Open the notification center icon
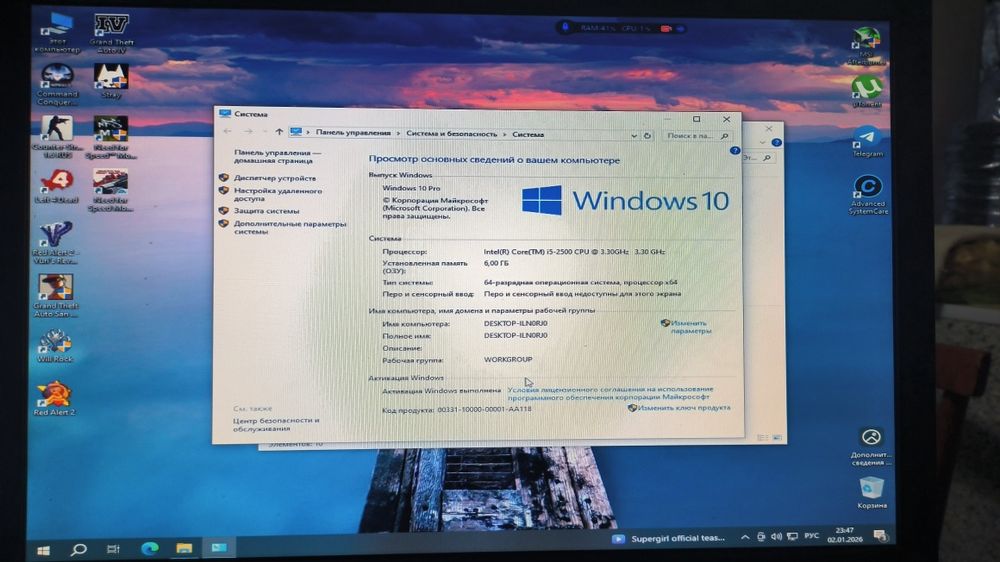1000x562 pixels. point(880,536)
